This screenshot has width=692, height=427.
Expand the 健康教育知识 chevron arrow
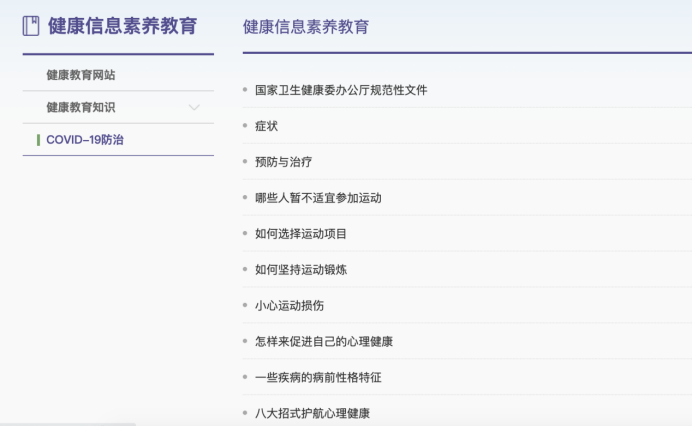pyautogui.click(x=194, y=107)
